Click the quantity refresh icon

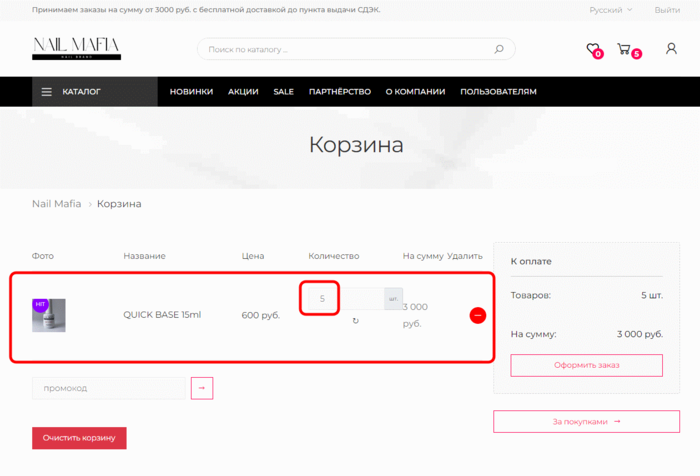coord(355,321)
